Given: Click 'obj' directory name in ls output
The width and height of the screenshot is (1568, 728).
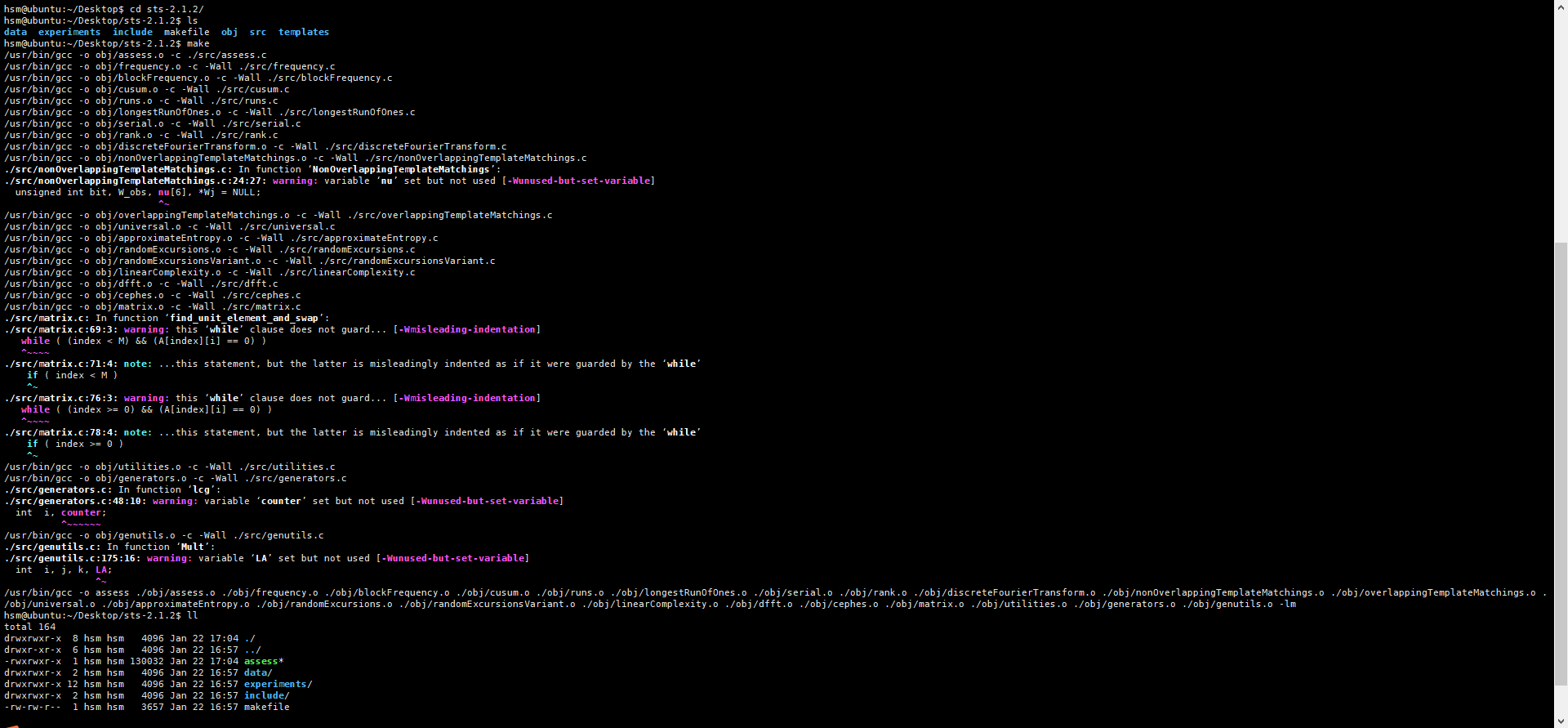Looking at the screenshot, I should click(229, 32).
